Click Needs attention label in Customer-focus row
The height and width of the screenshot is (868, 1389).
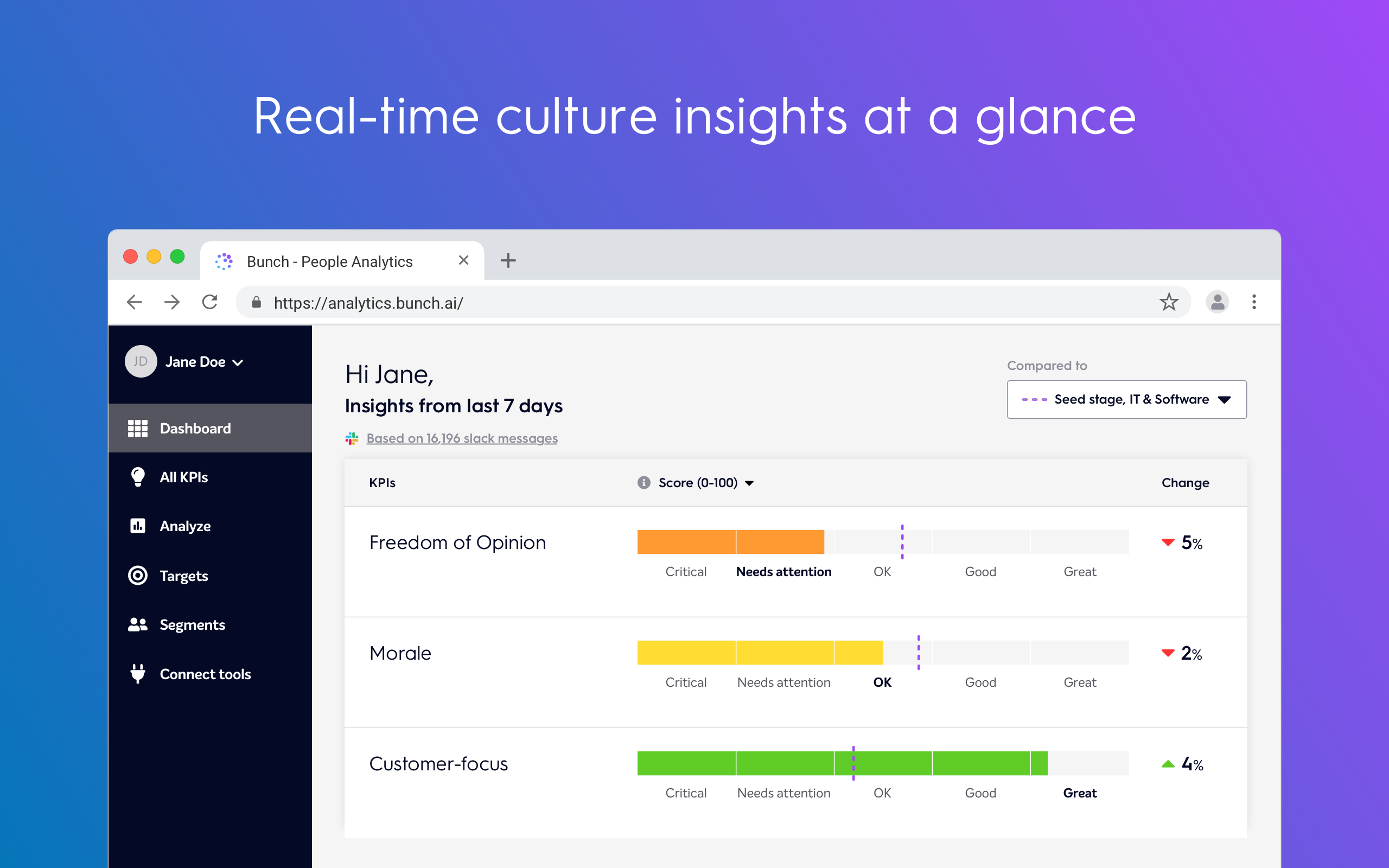[x=783, y=793]
